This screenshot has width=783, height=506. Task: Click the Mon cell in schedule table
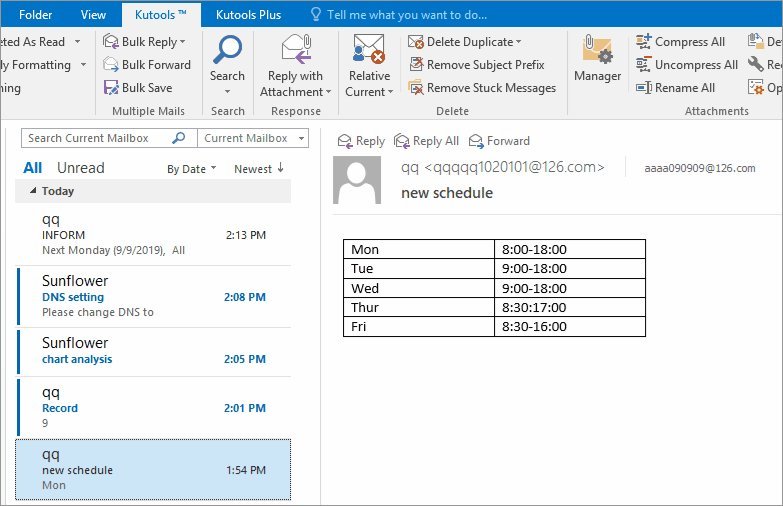pyautogui.click(x=419, y=249)
